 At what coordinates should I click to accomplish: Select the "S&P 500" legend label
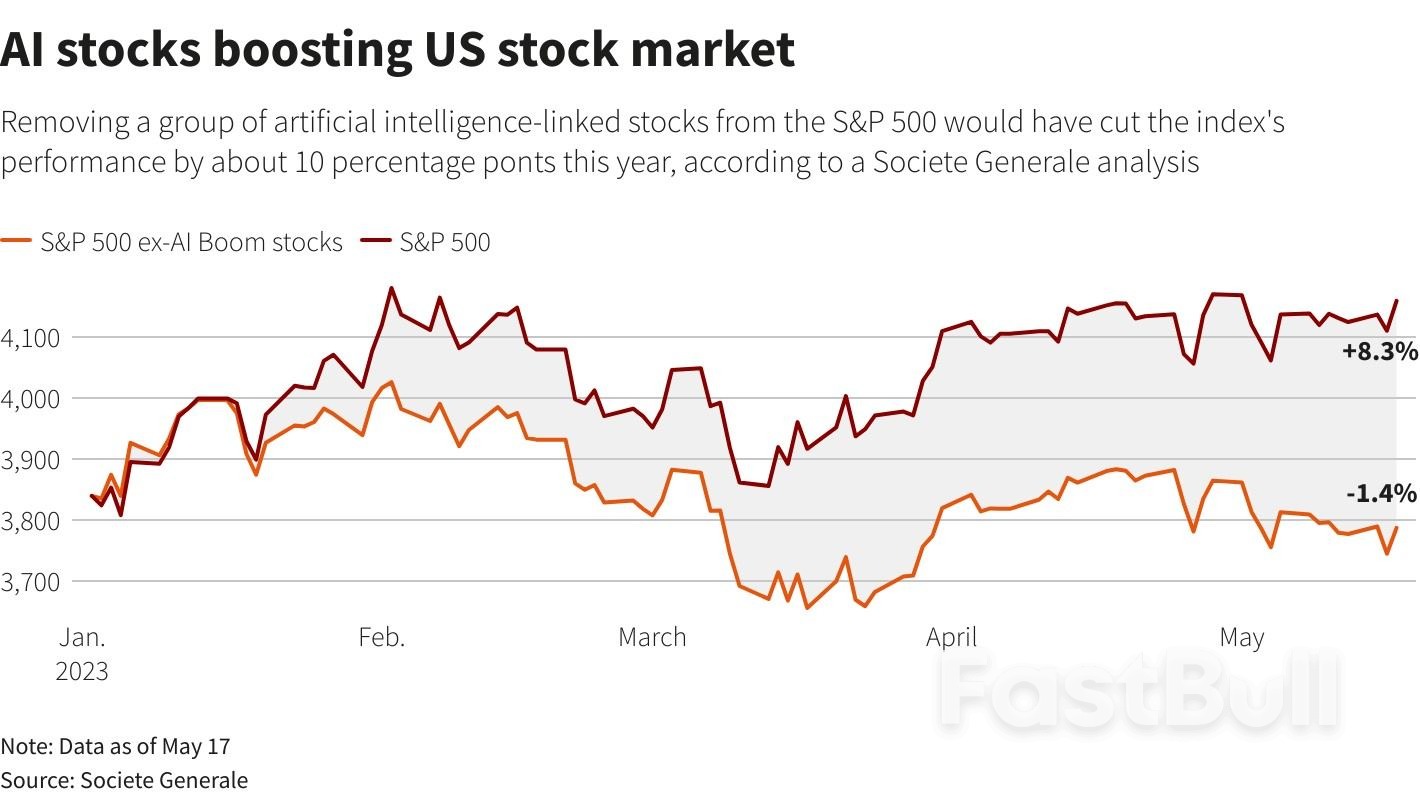(445, 242)
